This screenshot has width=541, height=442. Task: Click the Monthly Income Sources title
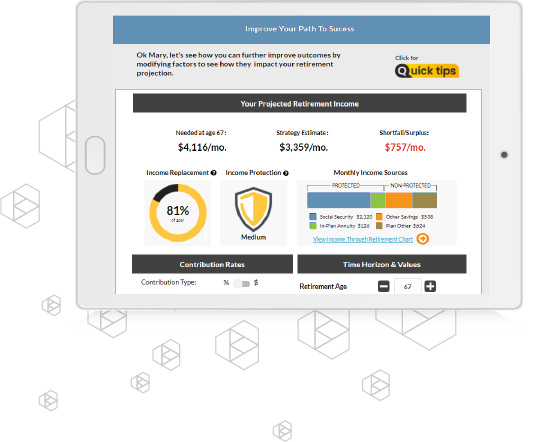coord(370,173)
